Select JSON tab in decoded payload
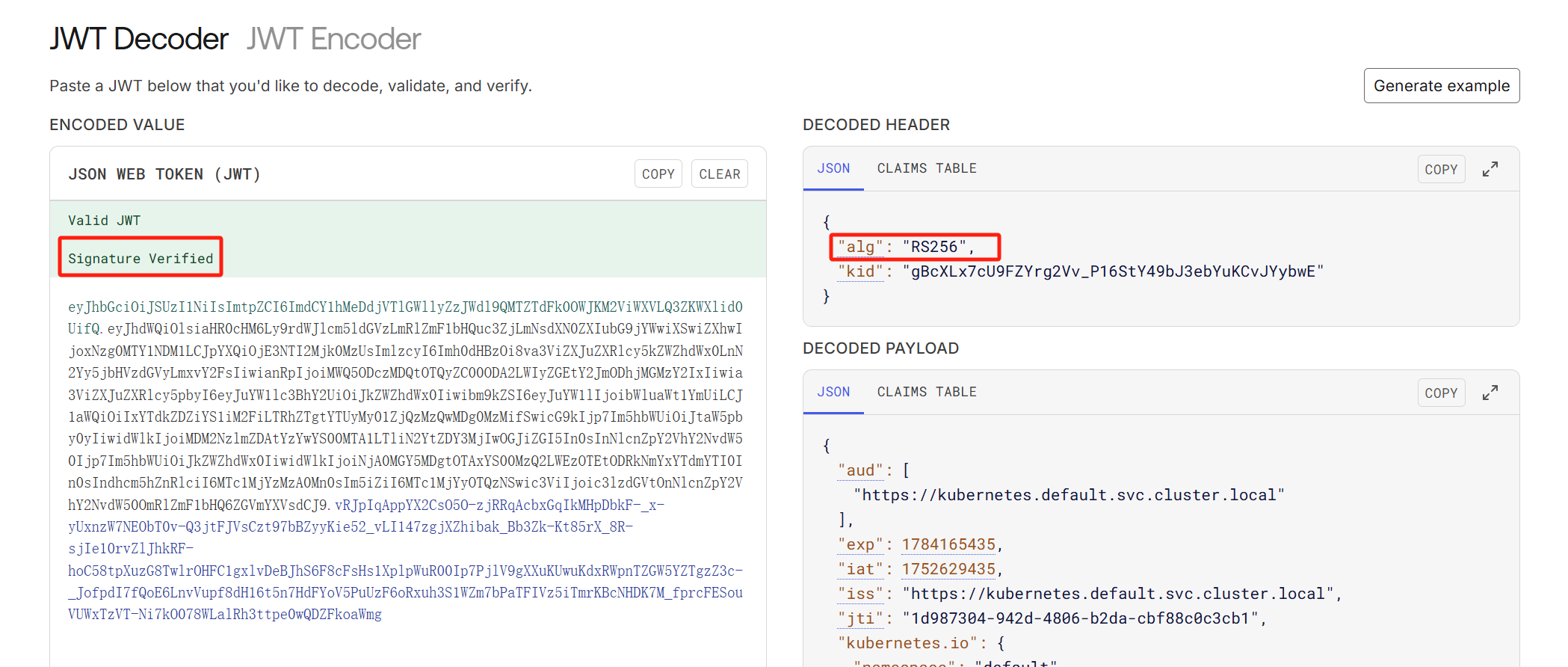Viewport: 1568px width, 667px height. [x=833, y=393]
